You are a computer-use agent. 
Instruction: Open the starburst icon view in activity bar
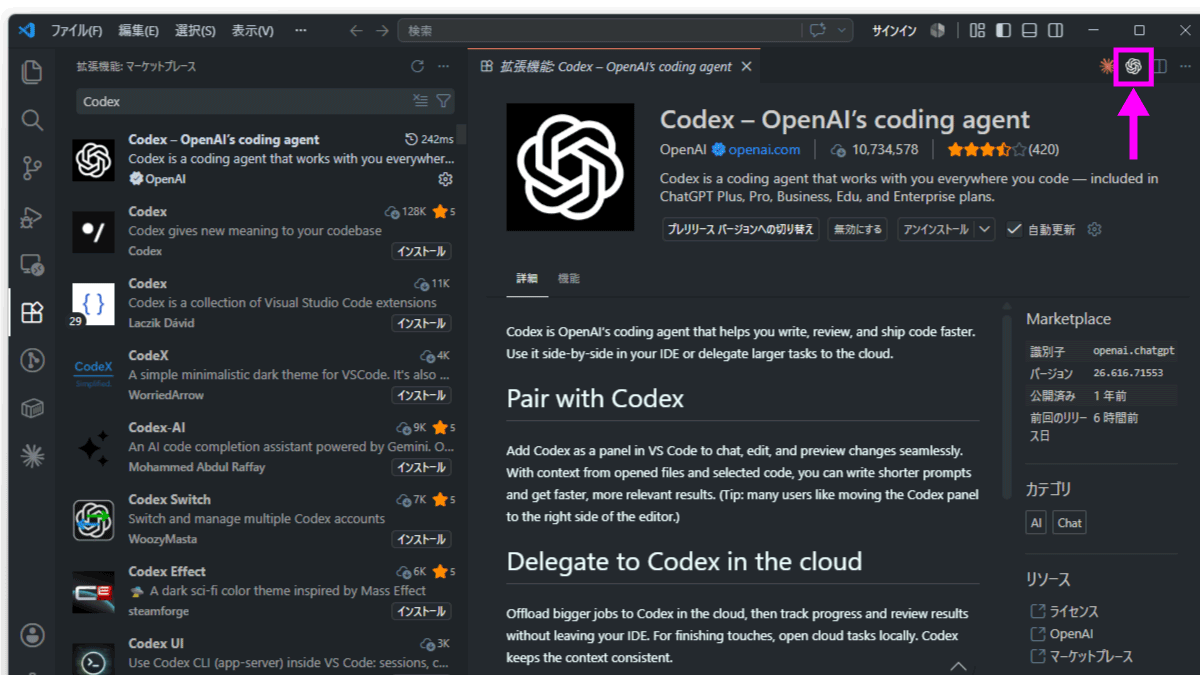point(32,456)
